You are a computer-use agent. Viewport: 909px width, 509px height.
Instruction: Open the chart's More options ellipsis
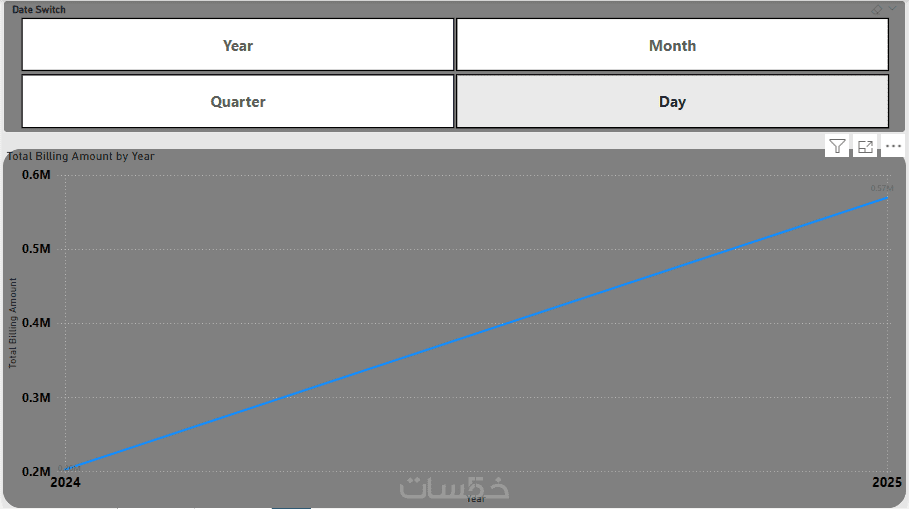[x=893, y=146]
